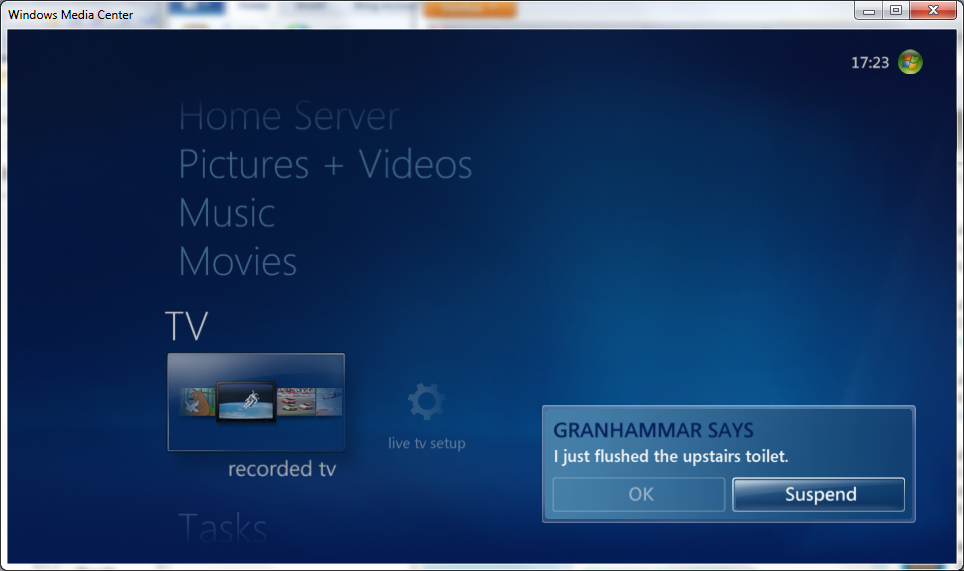Open the Music menu item
This screenshot has height=571, width=964.
[x=227, y=213]
